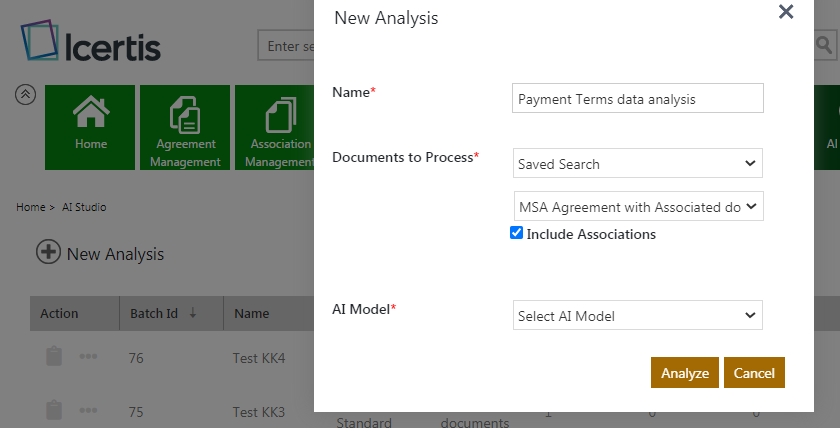Viewport: 840px width, 428px height.
Task: Go to Home in the breadcrumb
Action: coord(29,207)
